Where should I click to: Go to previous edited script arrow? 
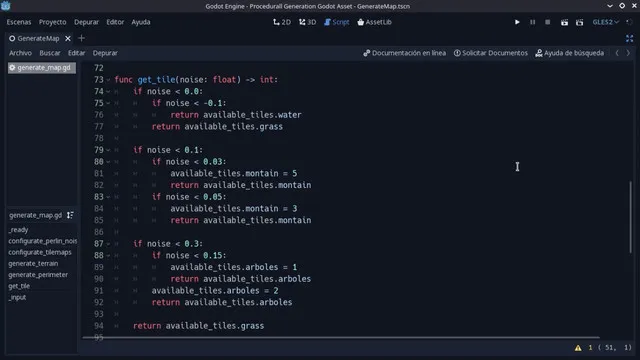click(x=617, y=53)
